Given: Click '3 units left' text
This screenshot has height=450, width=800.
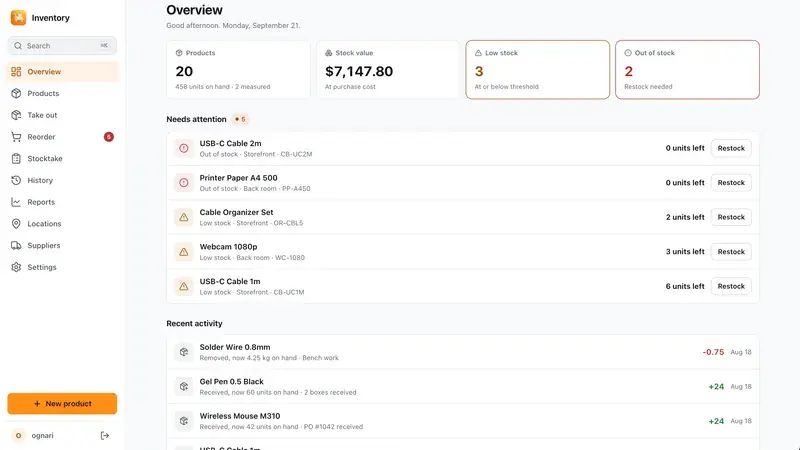Looking at the screenshot, I should coord(685,252).
